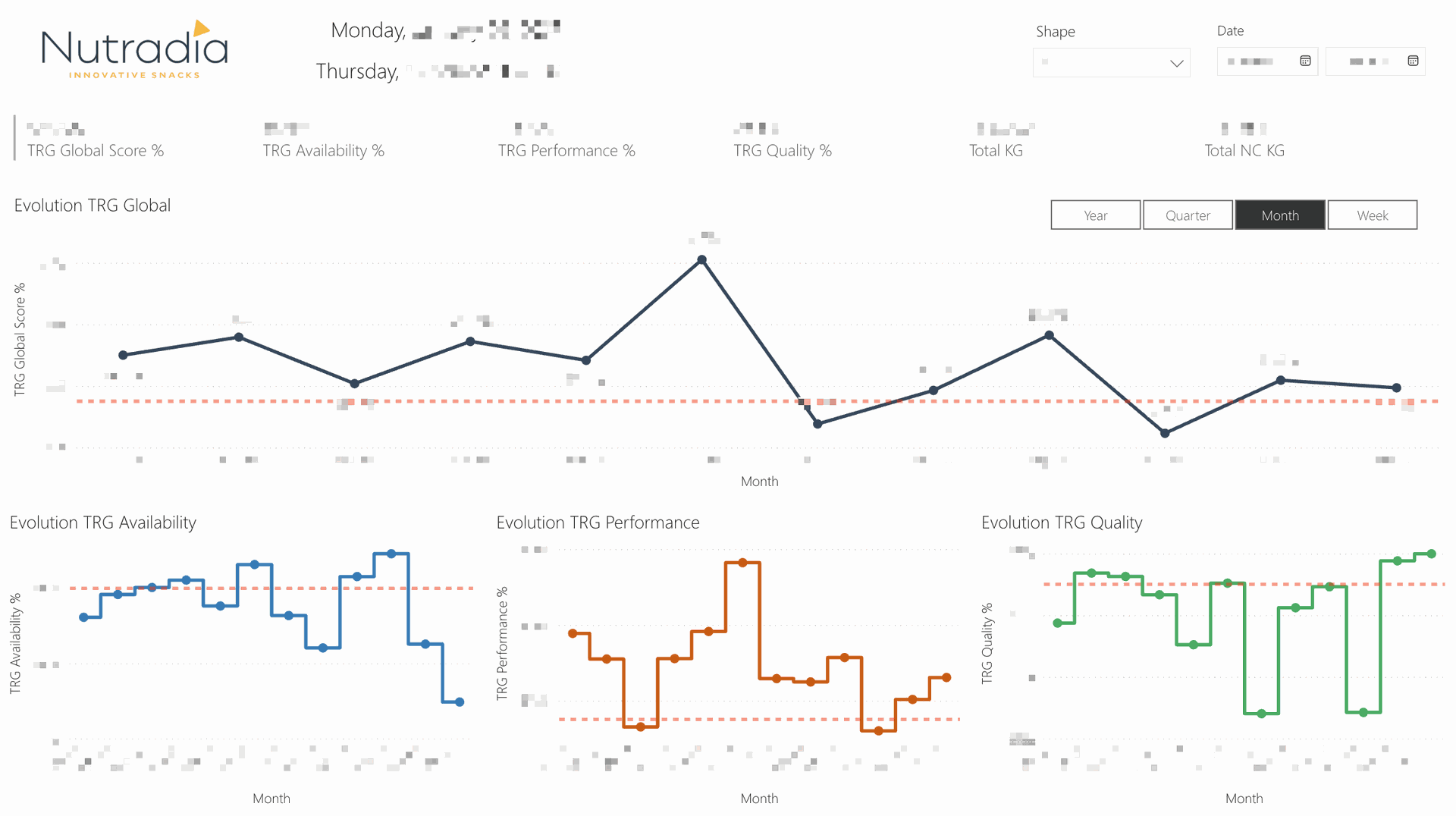
Task: Select the Month view button
Action: 1280,215
